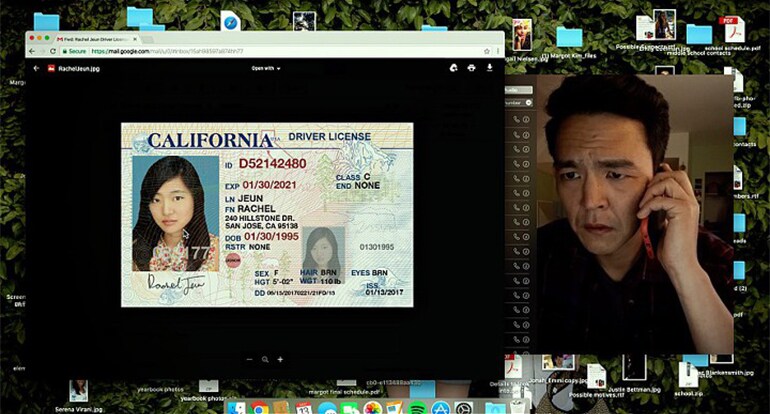This screenshot has height=414, width=770.
Task: Open Photos from the Dock
Action: (x=373, y=409)
